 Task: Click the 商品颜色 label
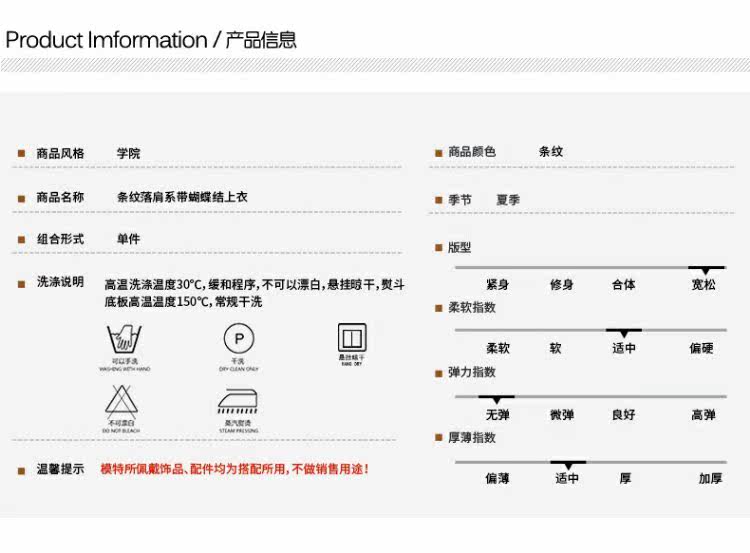click(x=472, y=152)
